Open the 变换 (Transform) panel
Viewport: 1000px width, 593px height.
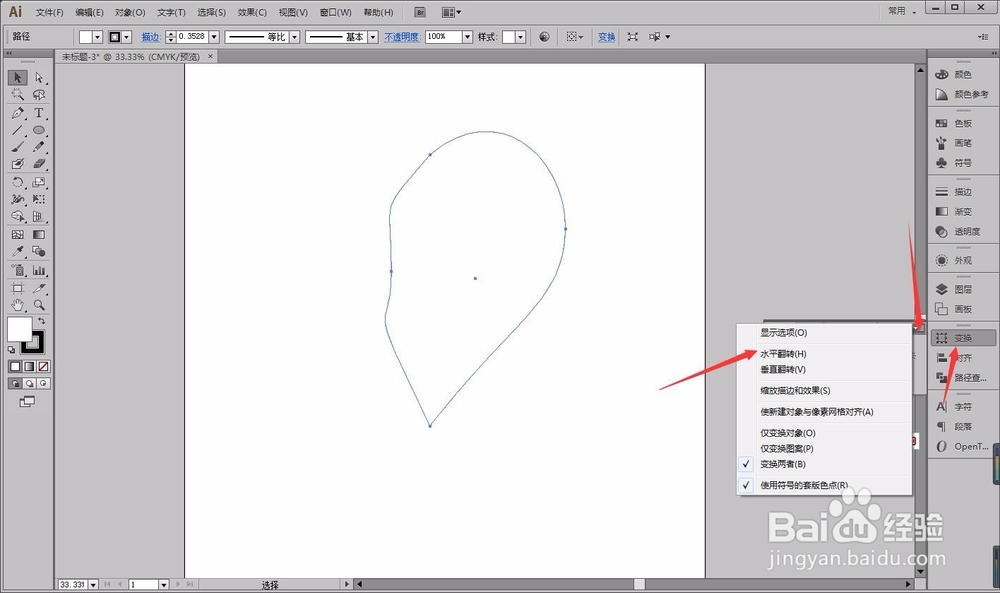click(x=962, y=338)
